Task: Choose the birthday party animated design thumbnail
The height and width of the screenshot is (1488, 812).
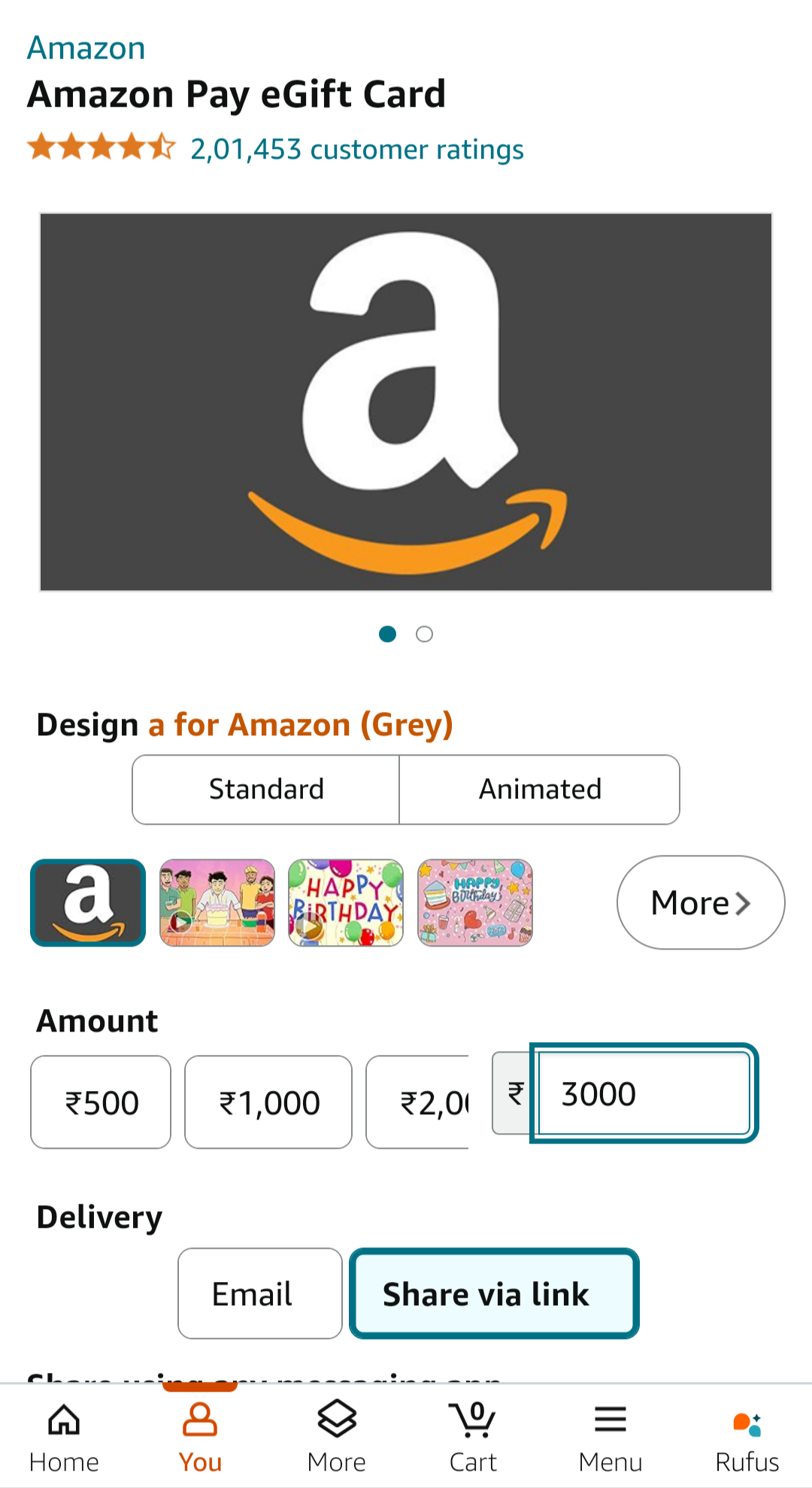Action: (x=217, y=902)
